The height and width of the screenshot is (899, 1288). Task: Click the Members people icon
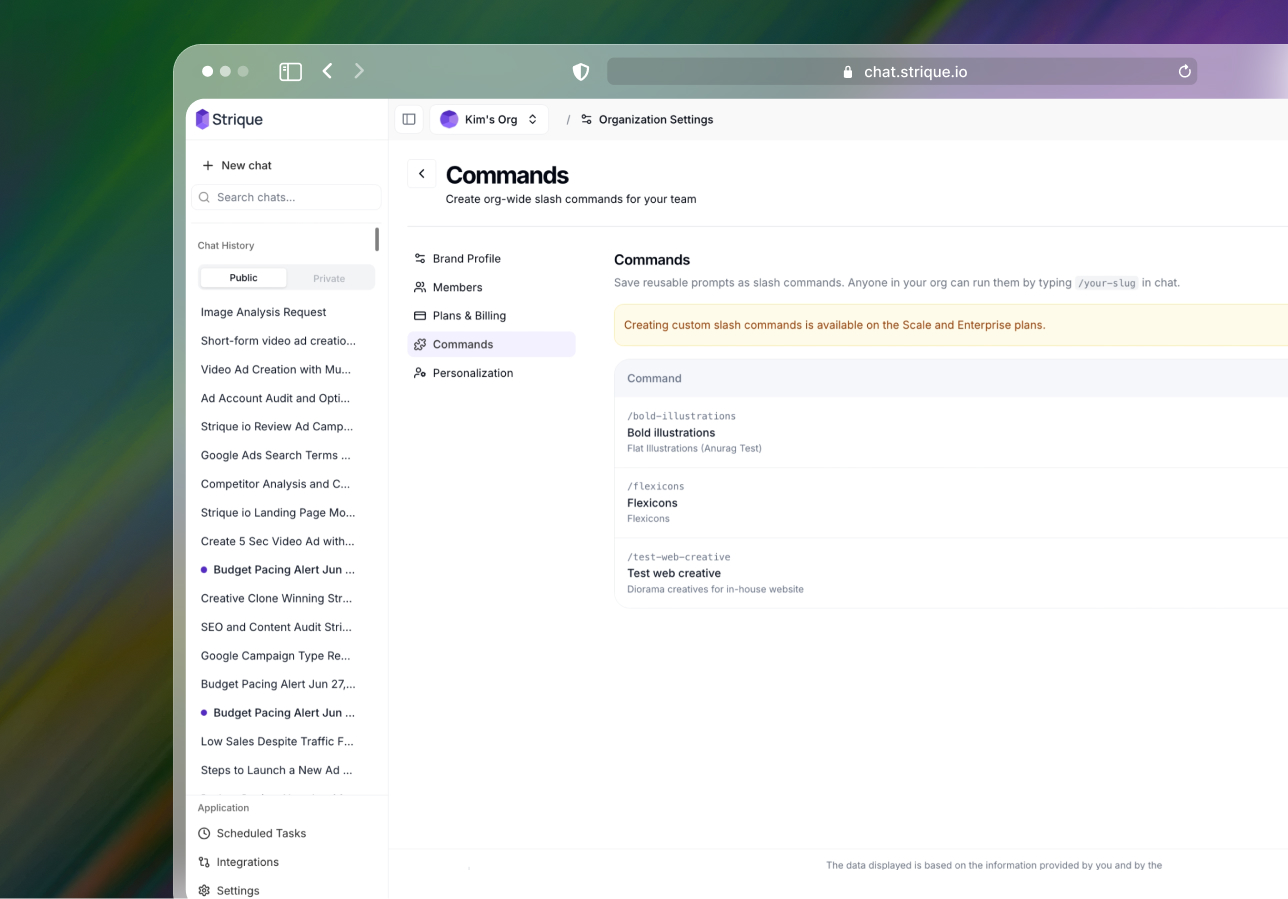click(420, 287)
